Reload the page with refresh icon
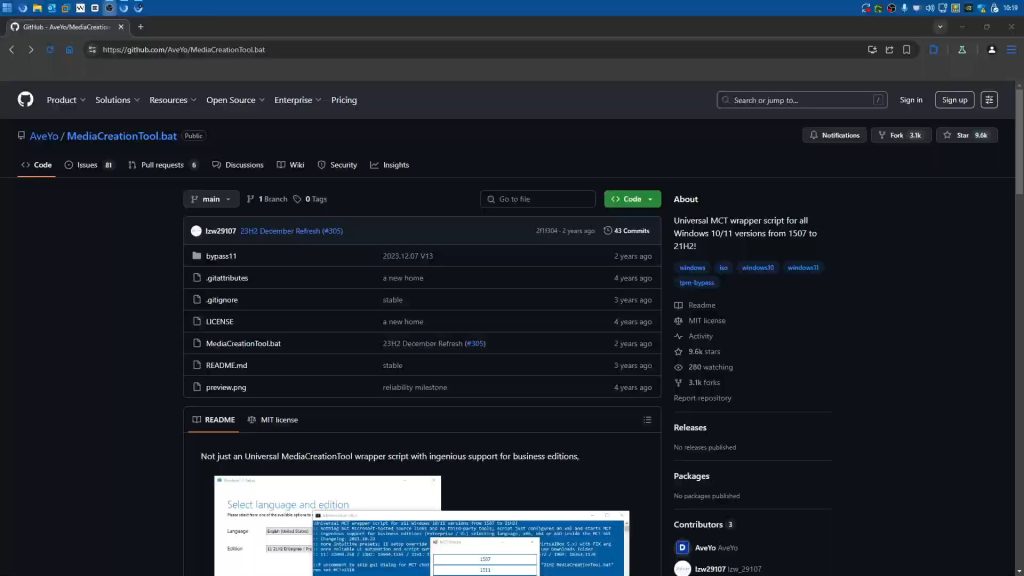This screenshot has height=576, width=1024. point(50,50)
